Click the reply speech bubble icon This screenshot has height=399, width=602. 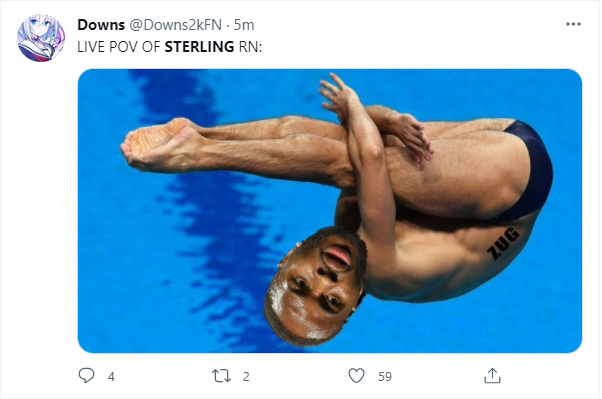[86, 375]
